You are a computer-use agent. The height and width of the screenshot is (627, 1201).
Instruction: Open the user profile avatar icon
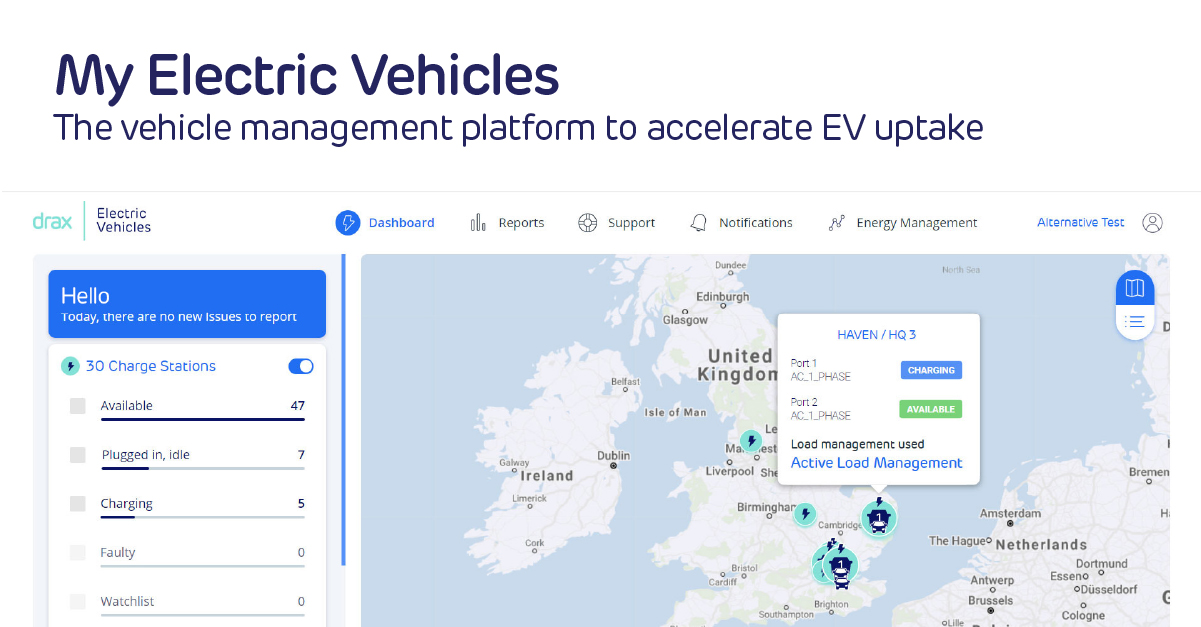tap(1152, 223)
